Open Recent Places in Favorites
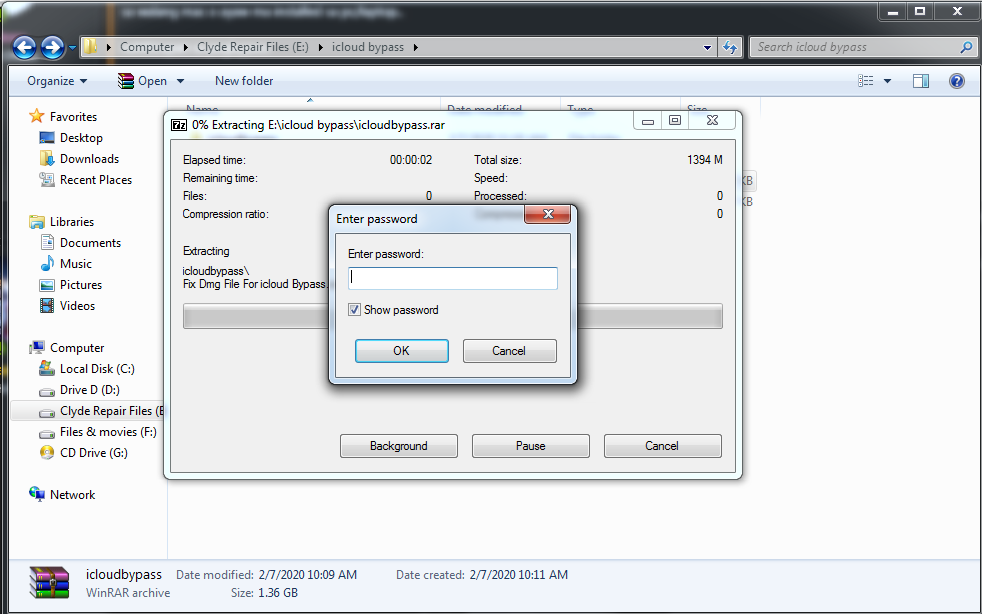 [x=96, y=180]
